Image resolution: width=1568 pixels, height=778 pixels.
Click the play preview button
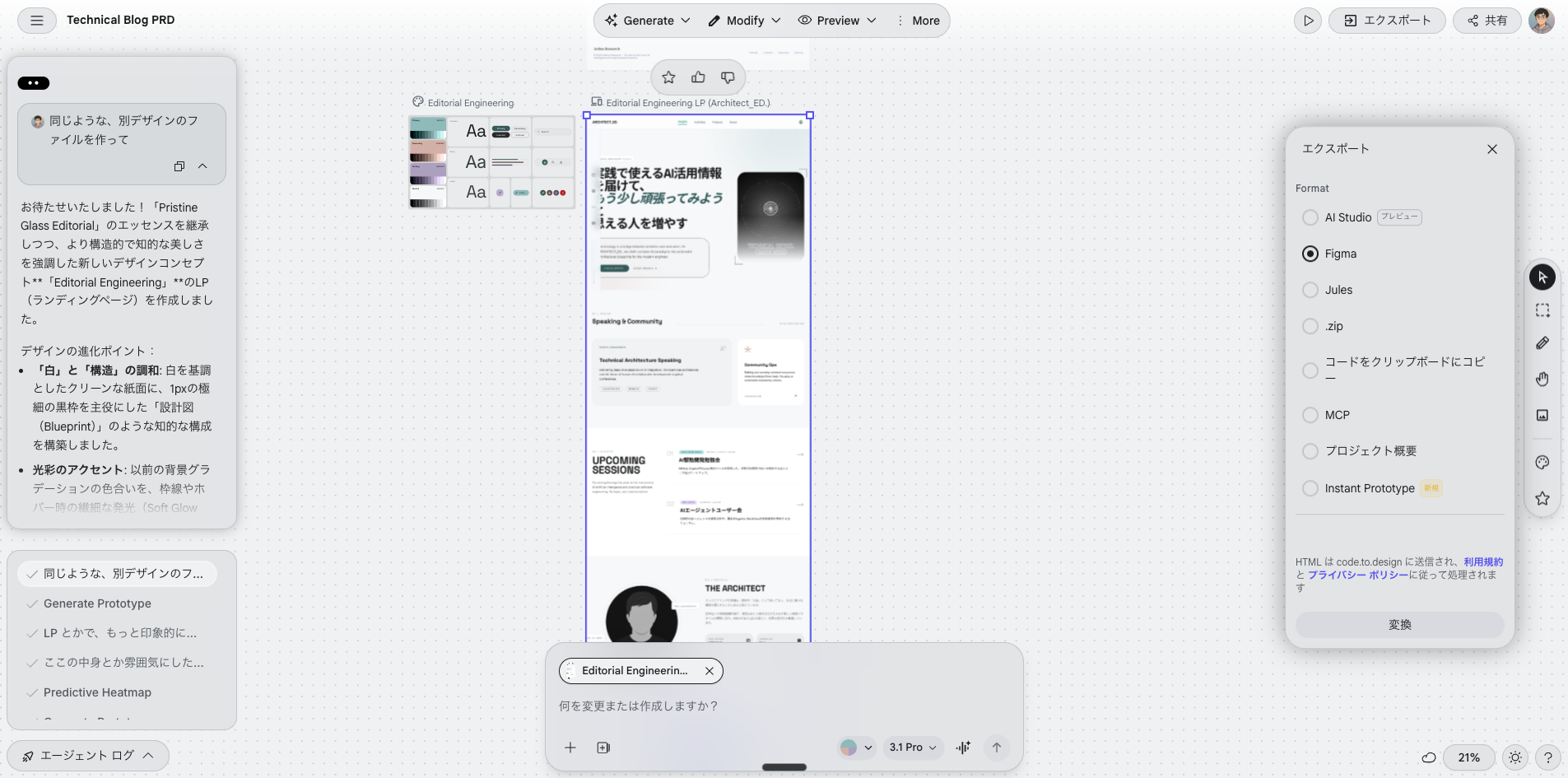coord(1307,21)
